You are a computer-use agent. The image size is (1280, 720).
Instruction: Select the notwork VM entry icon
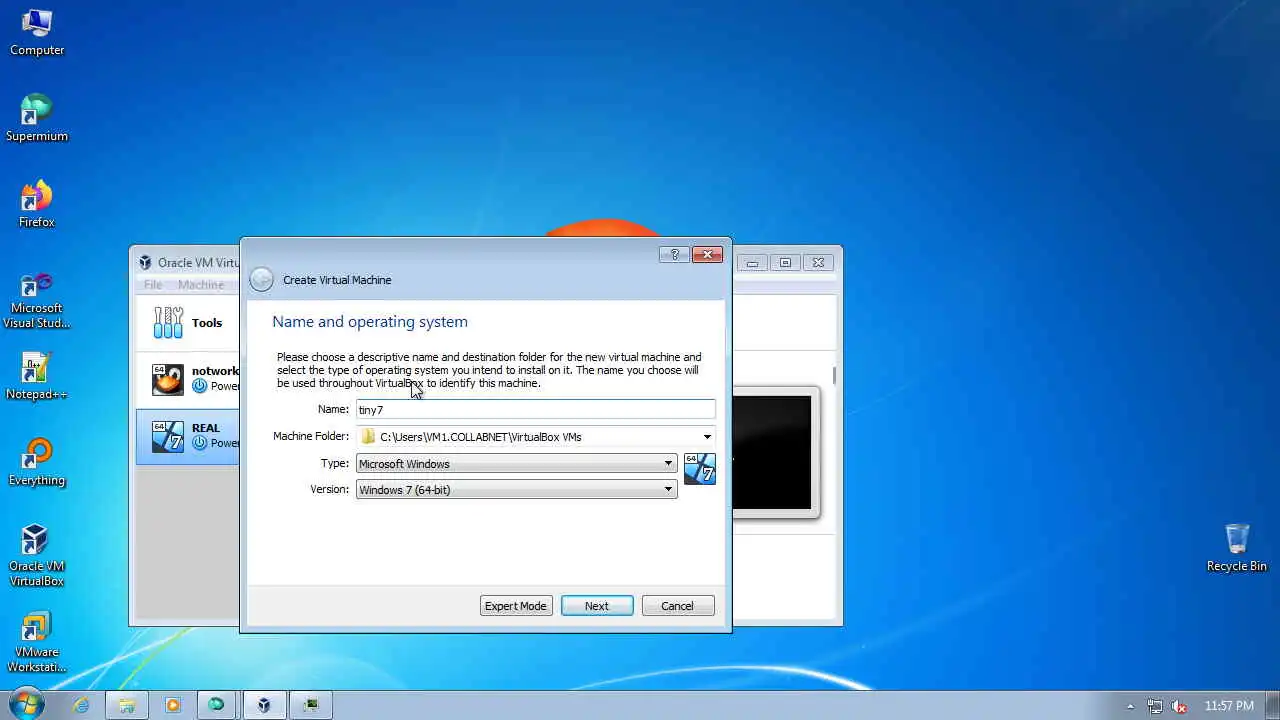[168, 379]
